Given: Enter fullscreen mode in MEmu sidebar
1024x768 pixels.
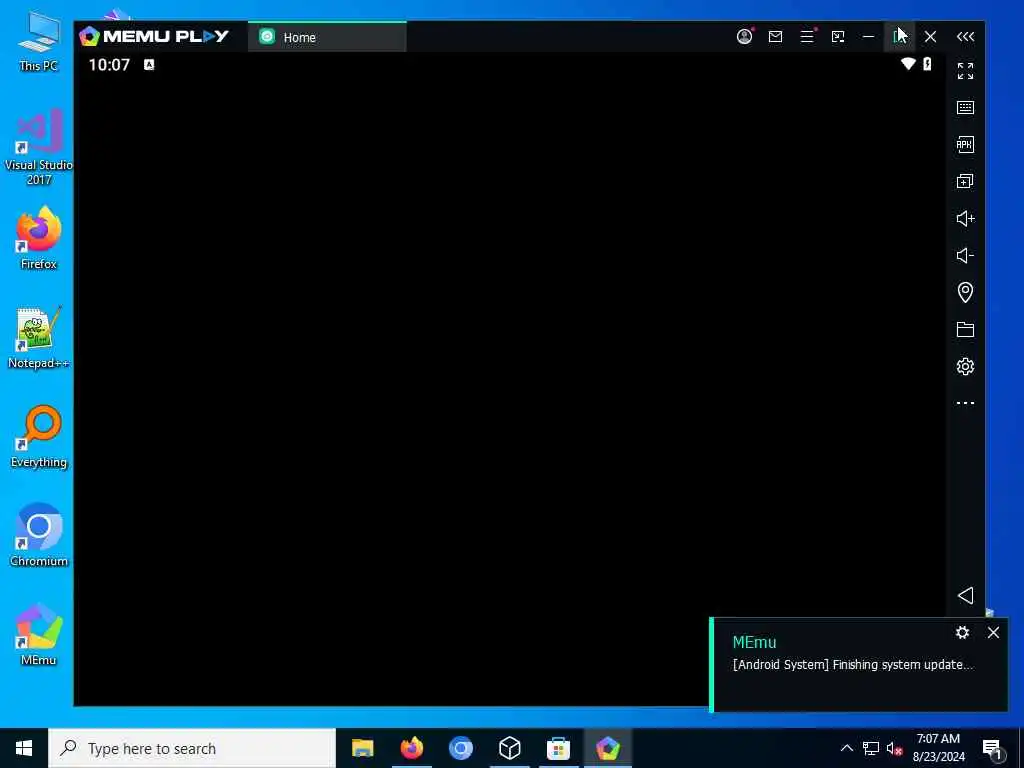Looking at the screenshot, I should [965, 71].
